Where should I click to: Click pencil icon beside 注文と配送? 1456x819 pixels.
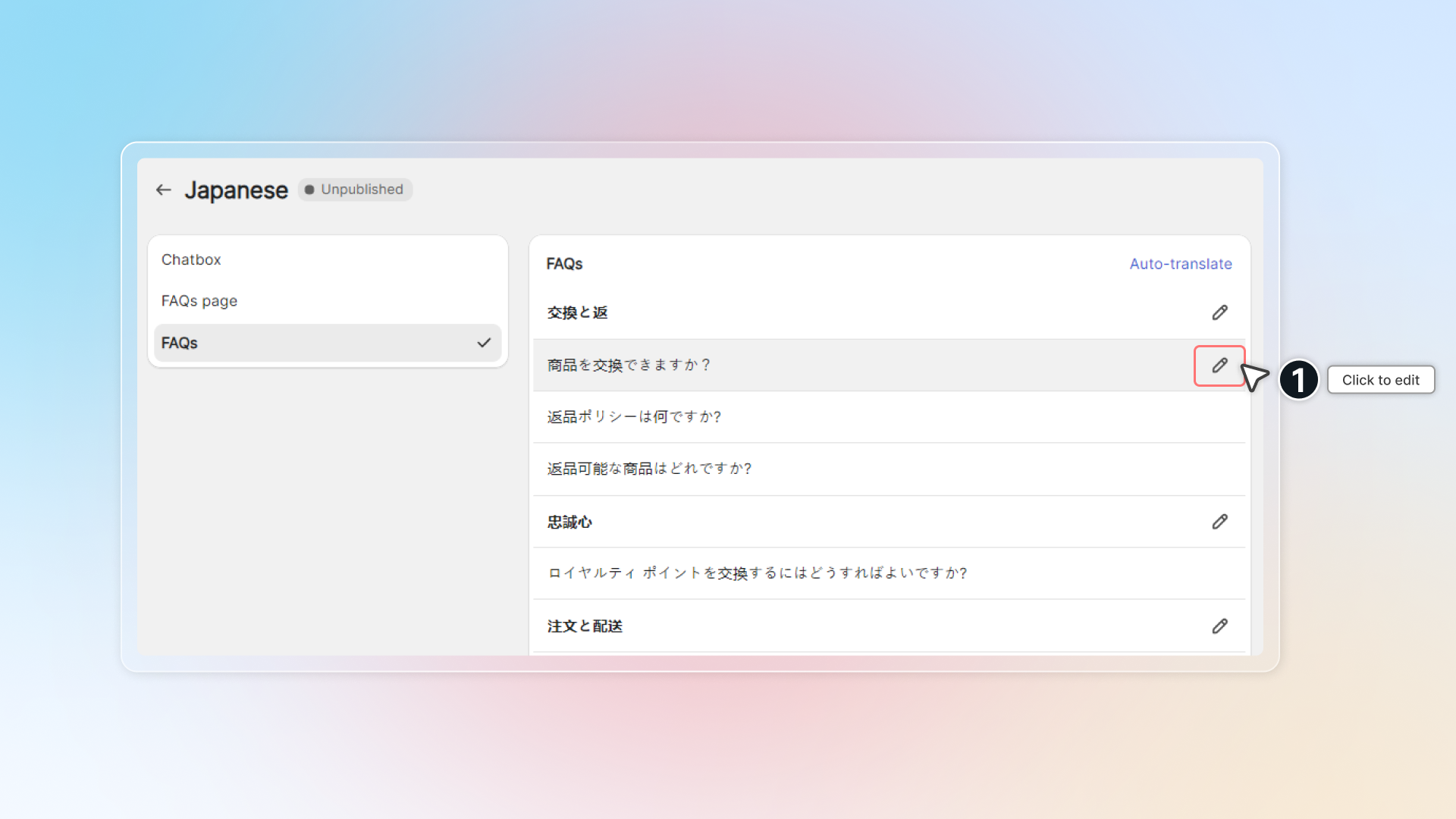1219,626
